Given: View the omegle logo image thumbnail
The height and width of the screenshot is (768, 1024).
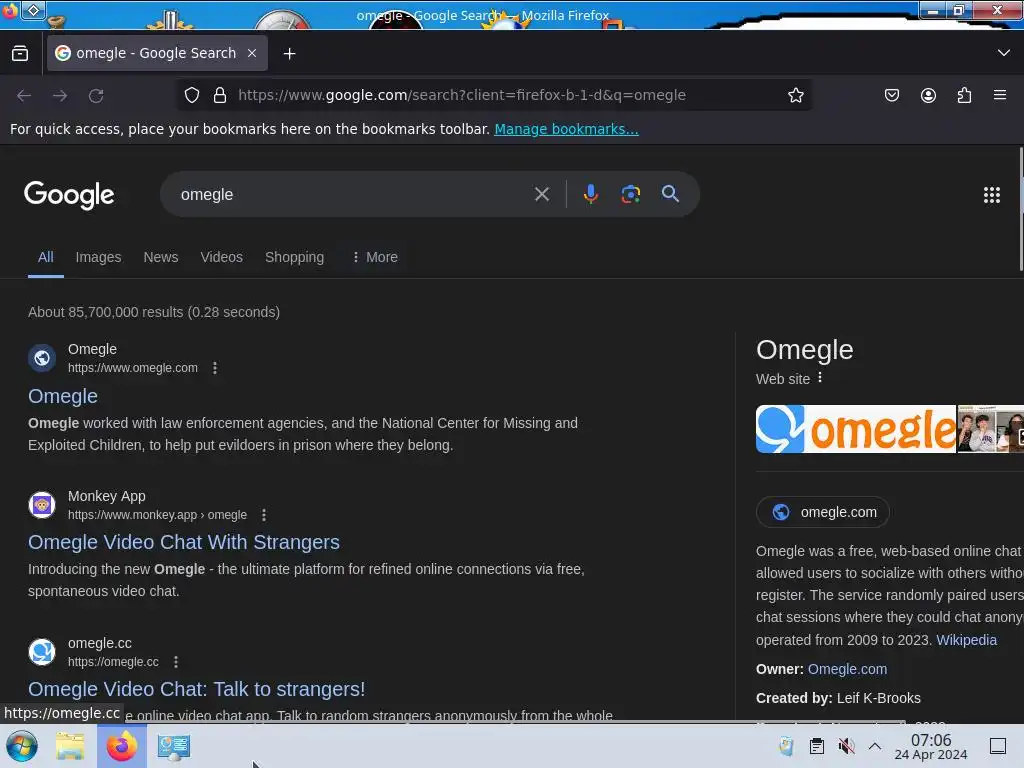Looking at the screenshot, I should pos(856,429).
